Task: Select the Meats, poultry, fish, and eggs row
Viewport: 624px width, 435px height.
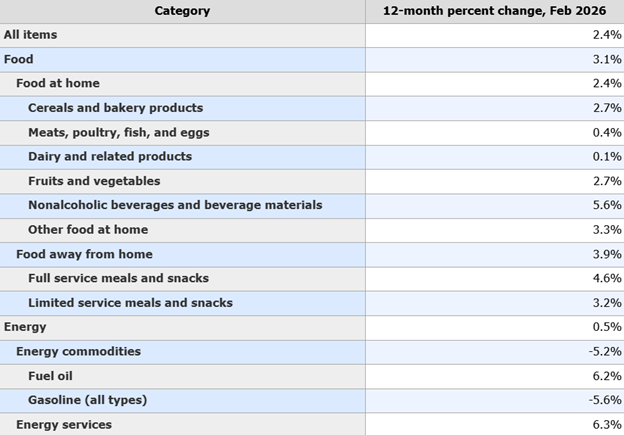Action: click(312, 133)
